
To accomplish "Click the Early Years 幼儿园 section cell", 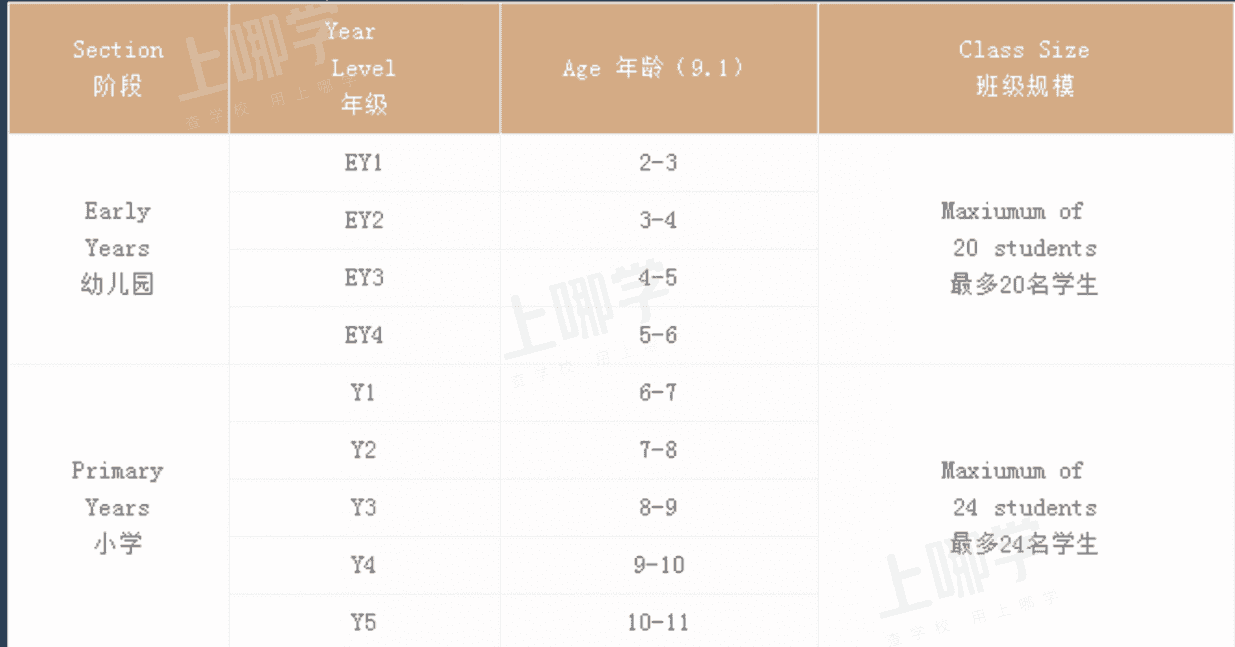I will (x=119, y=249).
